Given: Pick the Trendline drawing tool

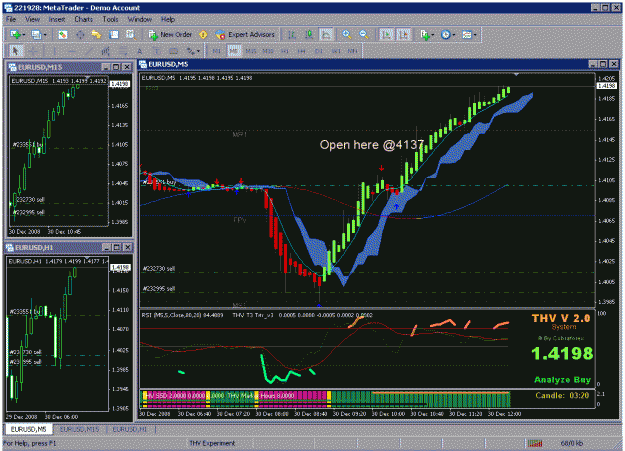Looking at the screenshot, I should 88,51.
